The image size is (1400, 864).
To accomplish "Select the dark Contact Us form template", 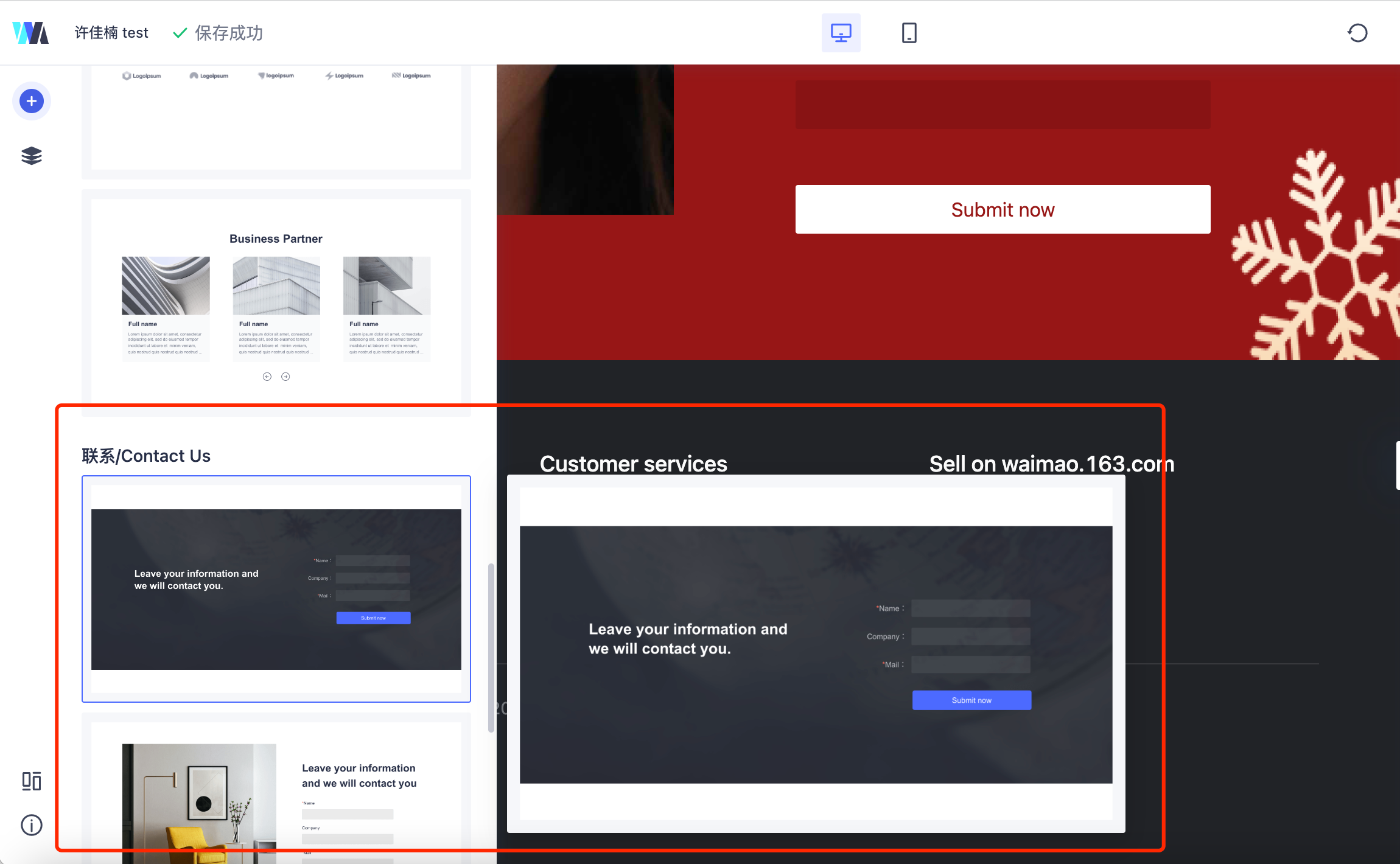I will pyautogui.click(x=276, y=589).
